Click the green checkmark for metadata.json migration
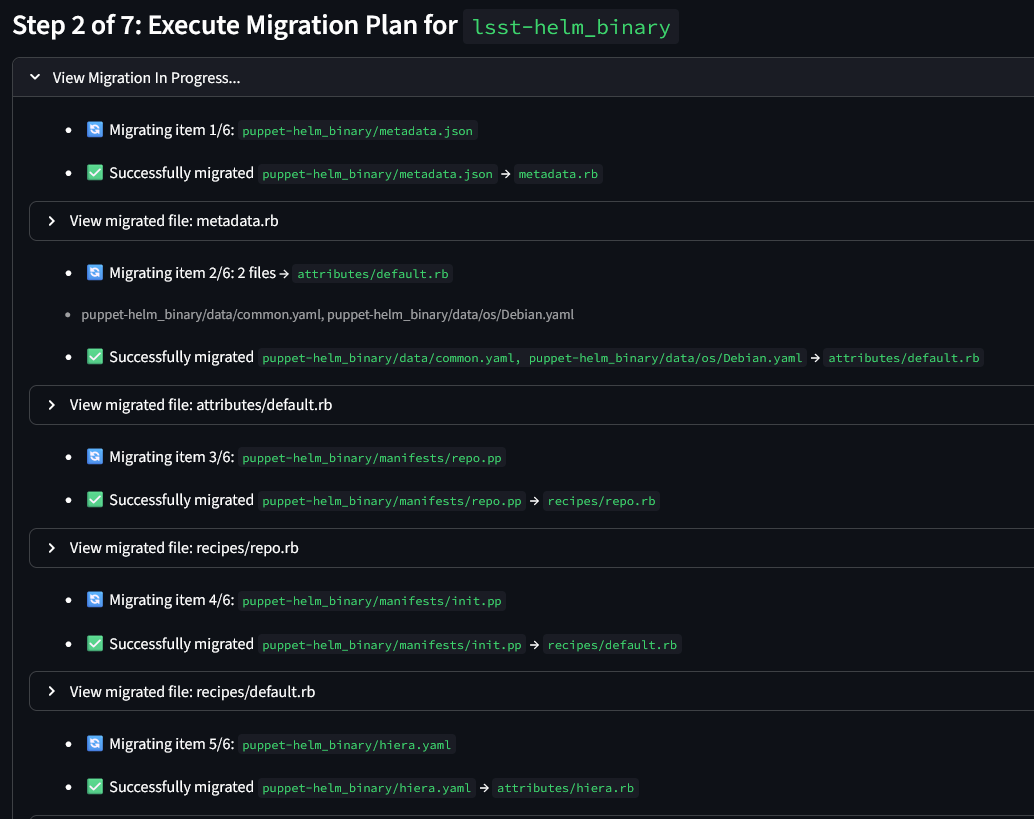Screen dimensions: 1034x819 coord(95,173)
